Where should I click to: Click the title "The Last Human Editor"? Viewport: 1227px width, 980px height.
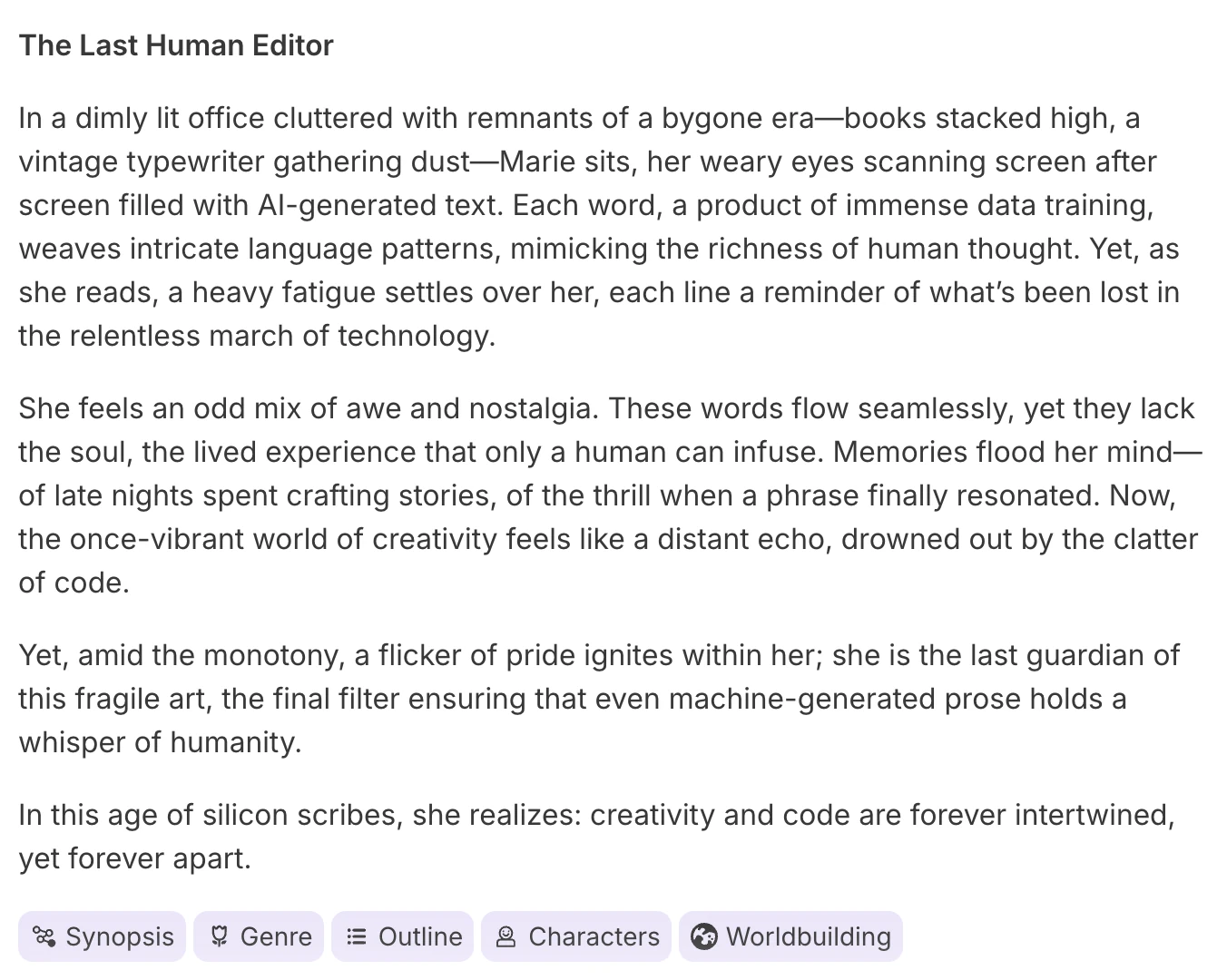[176, 45]
